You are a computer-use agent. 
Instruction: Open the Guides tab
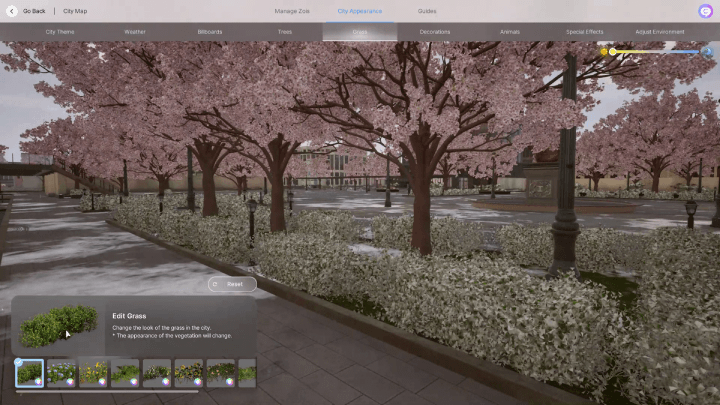427,11
